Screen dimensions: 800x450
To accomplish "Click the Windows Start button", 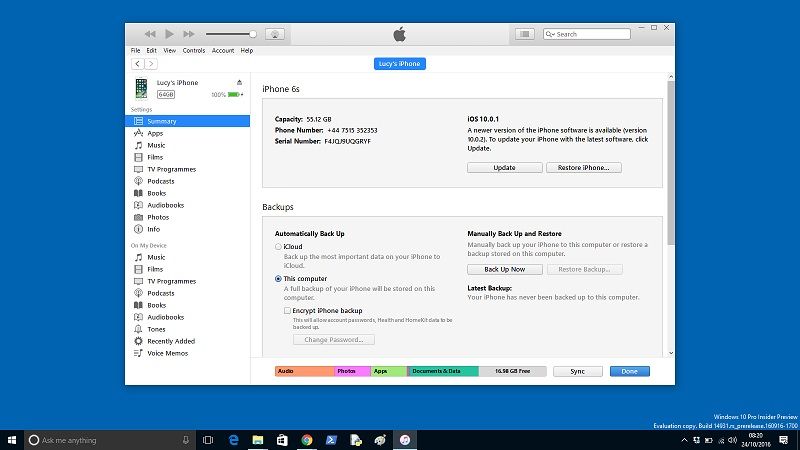I will [12, 440].
